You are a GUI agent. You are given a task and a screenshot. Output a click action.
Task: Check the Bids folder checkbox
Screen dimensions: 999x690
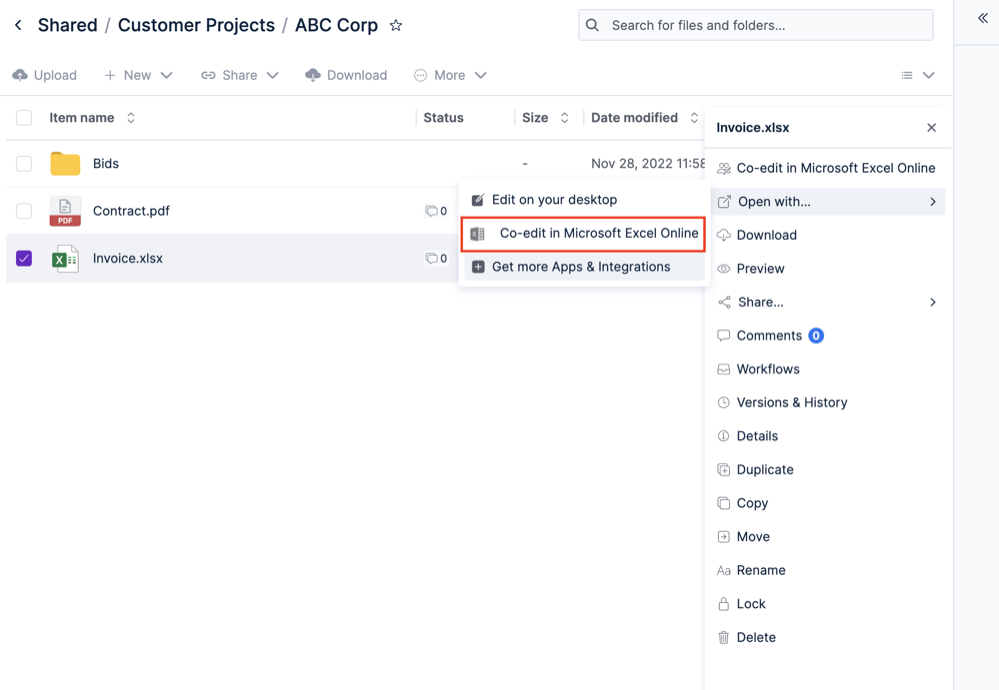[24, 164]
